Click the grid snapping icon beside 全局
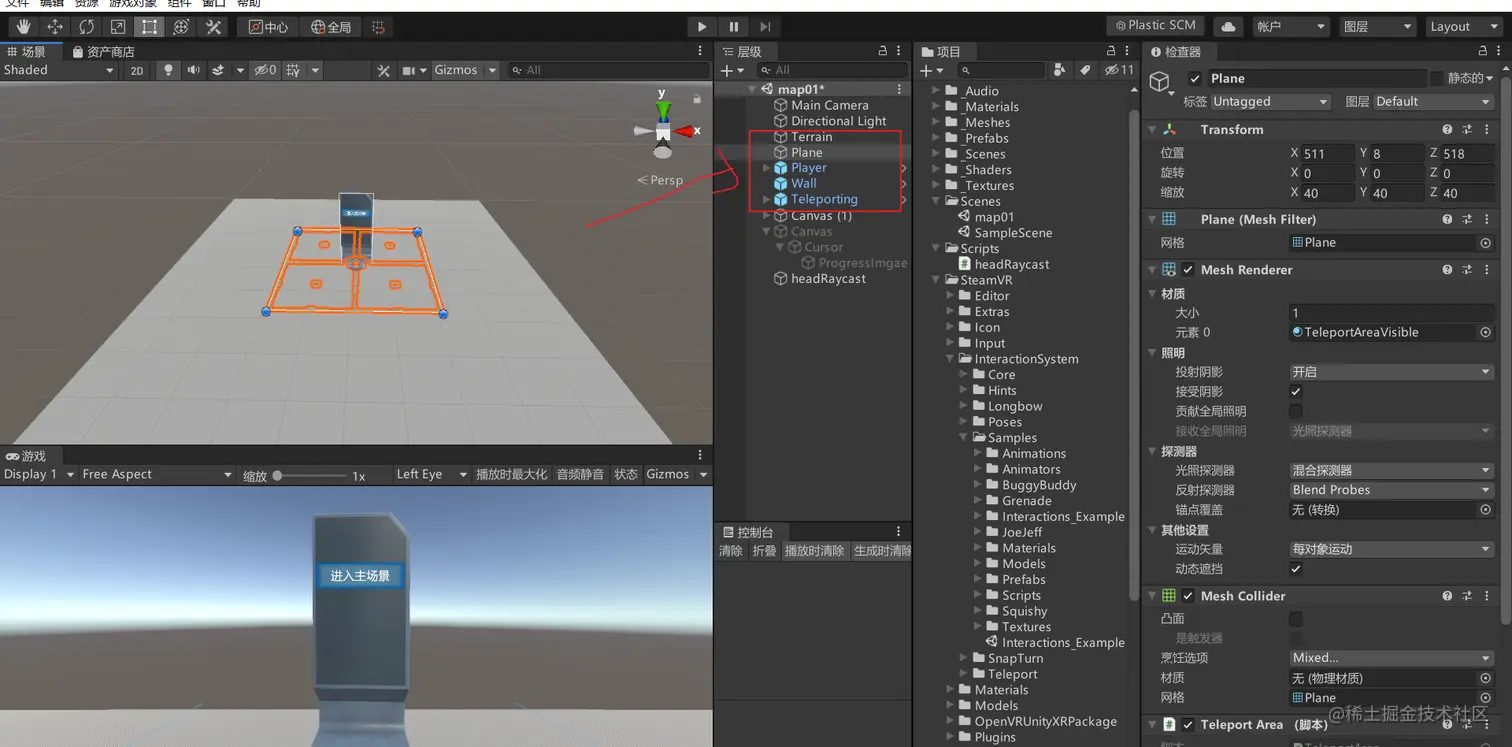 tap(378, 27)
